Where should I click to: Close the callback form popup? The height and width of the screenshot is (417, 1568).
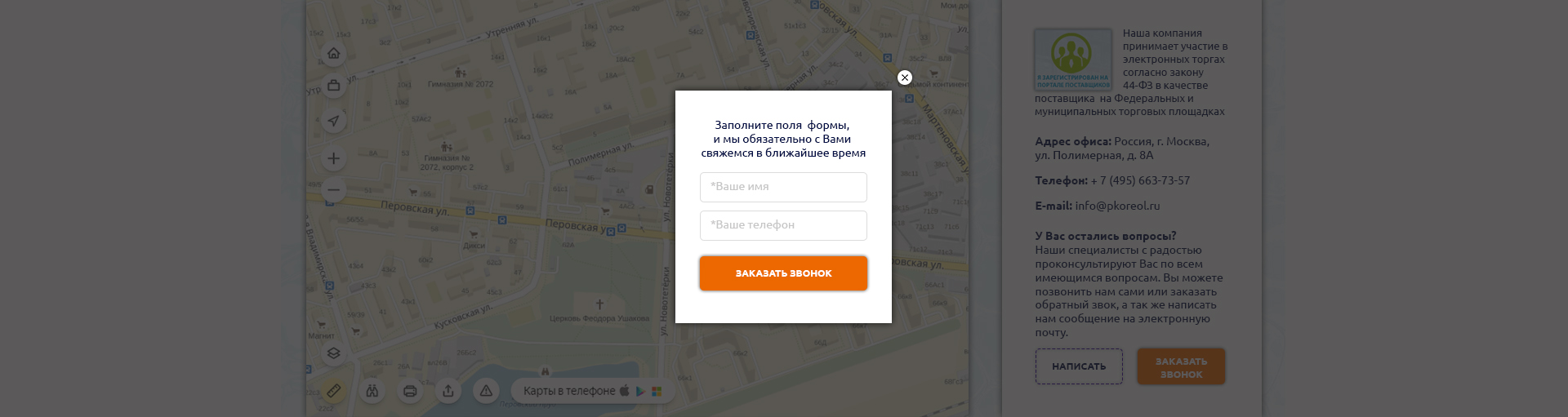click(904, 78)
